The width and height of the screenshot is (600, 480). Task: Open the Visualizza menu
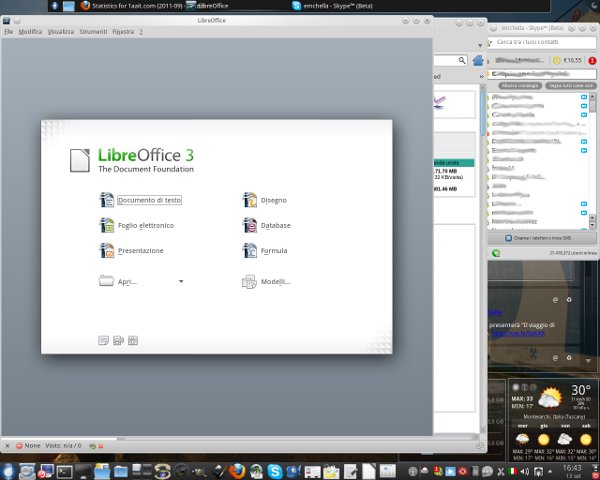pyautogui.click(x=60, y=32)
